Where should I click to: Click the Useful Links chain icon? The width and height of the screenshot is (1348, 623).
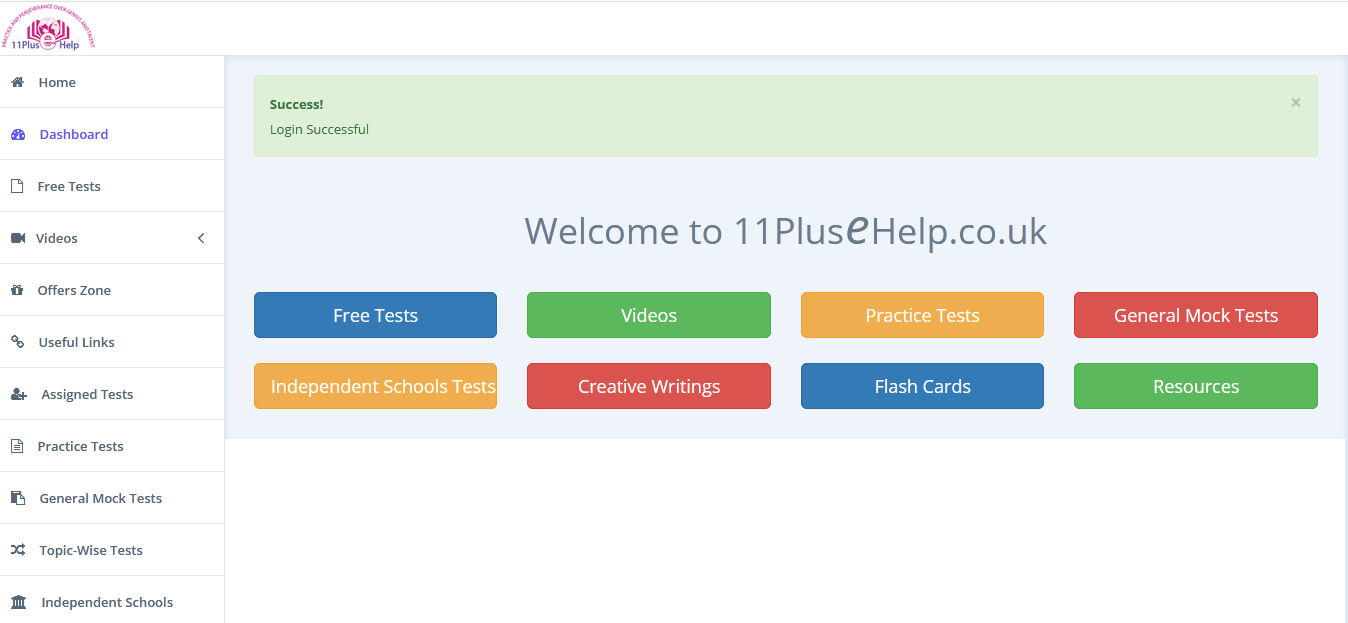click(17, 342)
